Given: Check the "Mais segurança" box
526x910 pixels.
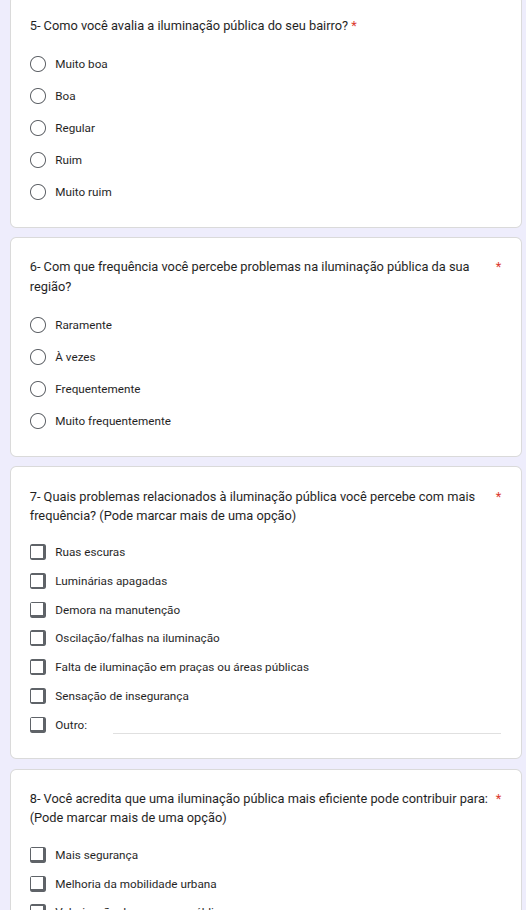Looking at the screenshot, I should 38,855.
